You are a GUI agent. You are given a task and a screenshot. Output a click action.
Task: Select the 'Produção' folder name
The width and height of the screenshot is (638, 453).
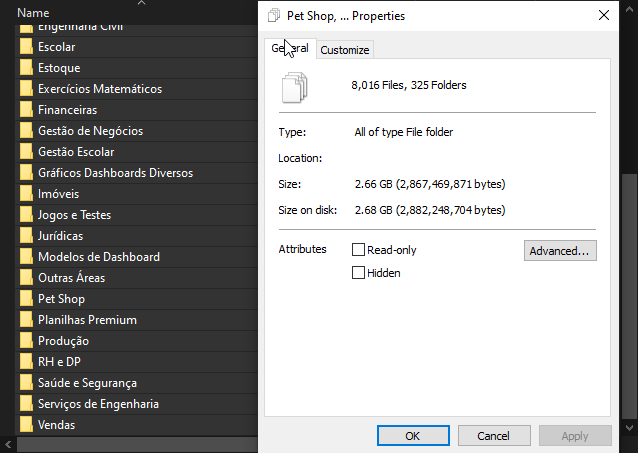click(63, 341)
